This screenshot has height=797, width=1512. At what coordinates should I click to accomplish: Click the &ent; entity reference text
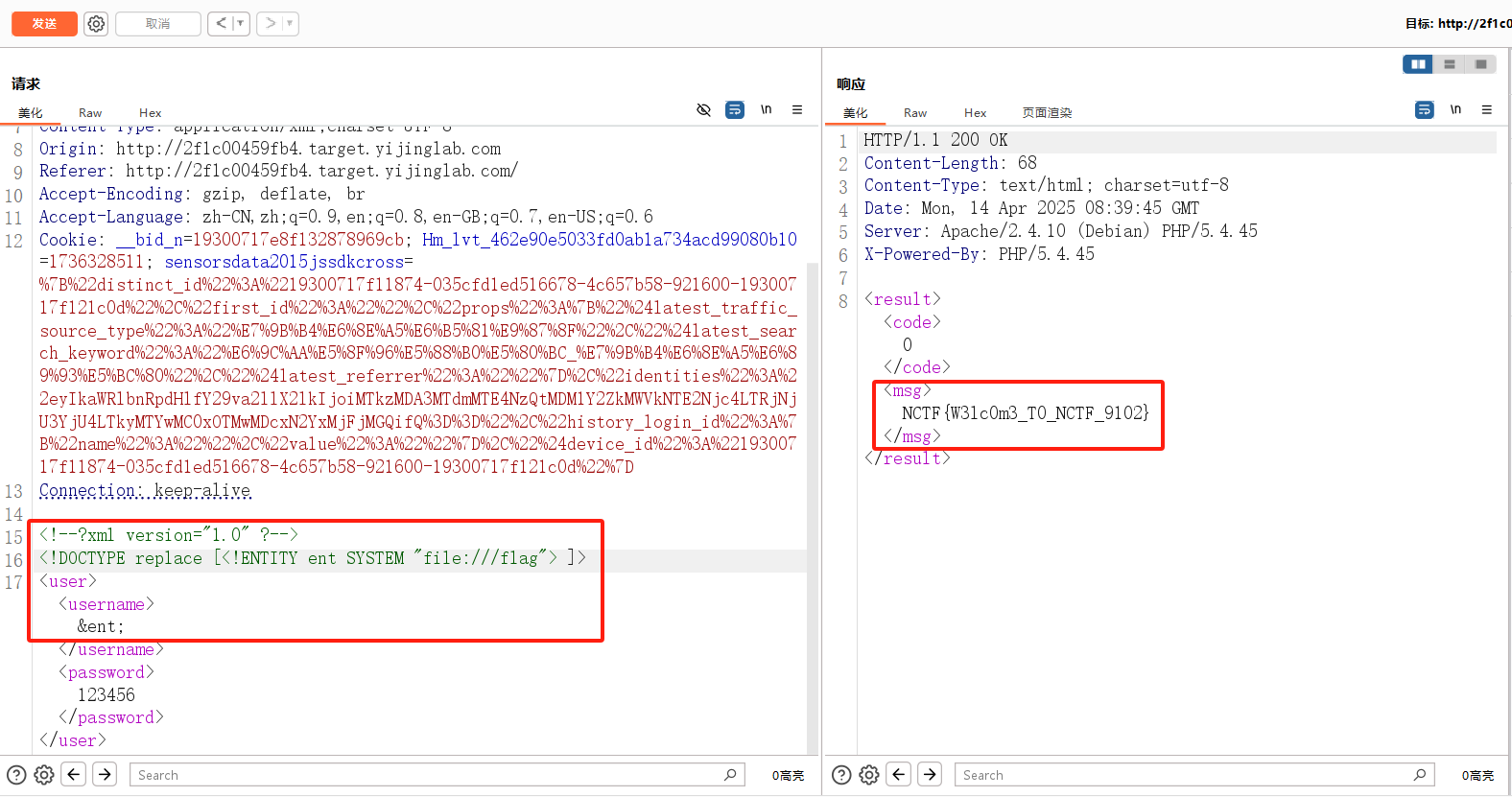pos(101,626)
